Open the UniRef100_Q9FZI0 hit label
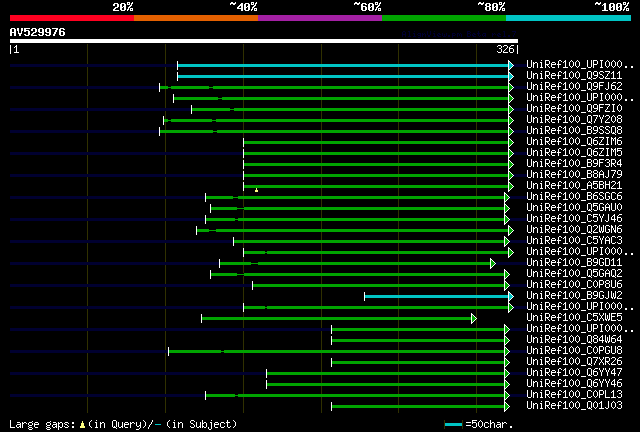Image resolution: width=640 pixels, height=432 pixels. (x=574, y=109)
